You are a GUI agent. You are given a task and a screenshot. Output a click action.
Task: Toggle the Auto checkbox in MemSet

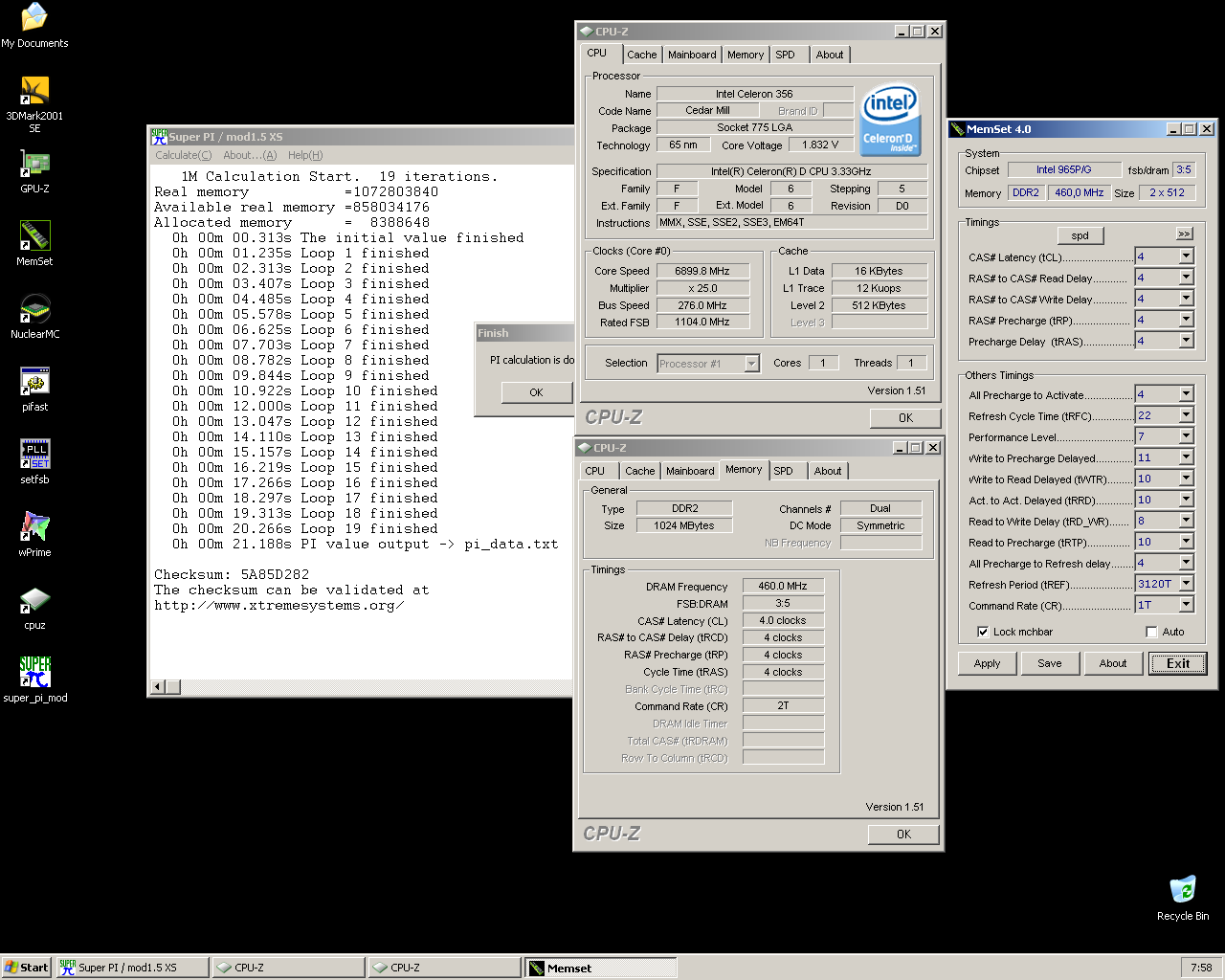(1151, 632)
